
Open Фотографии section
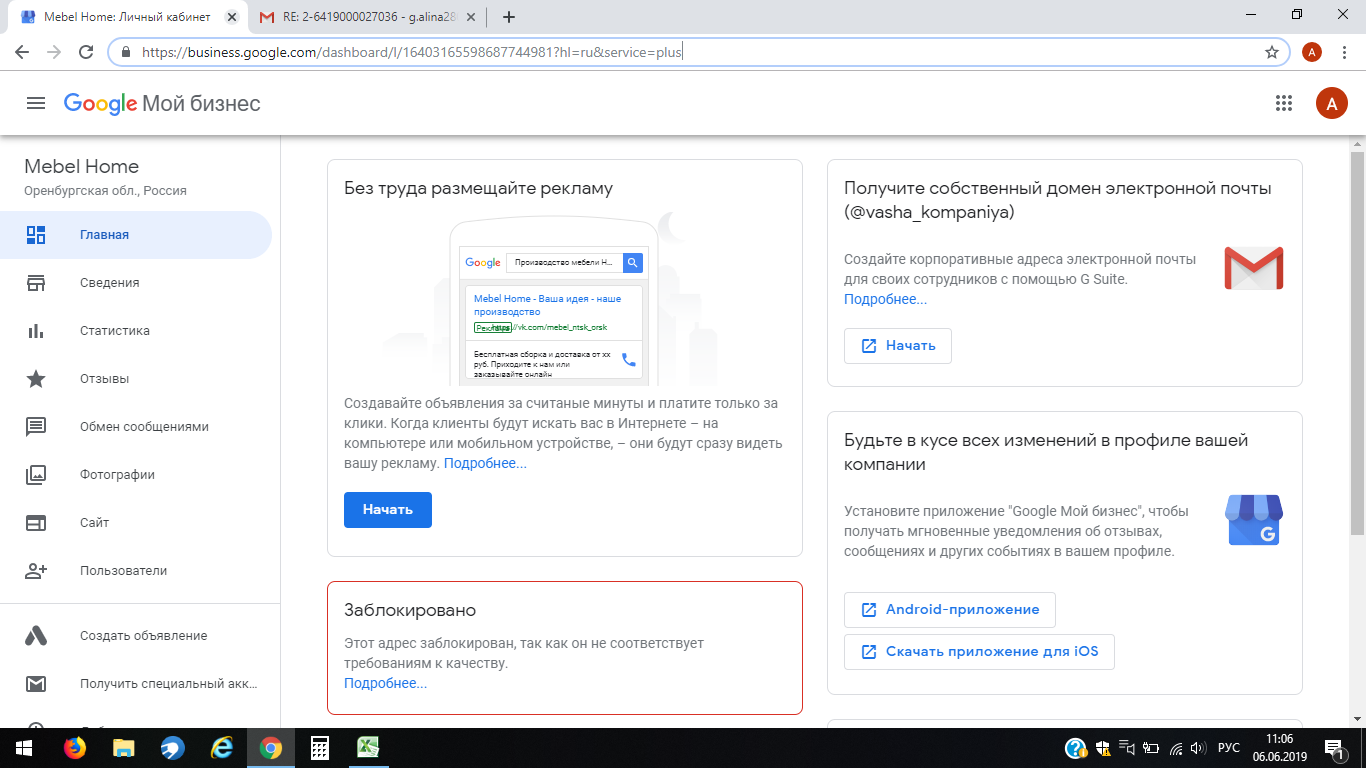pos(136,475)
